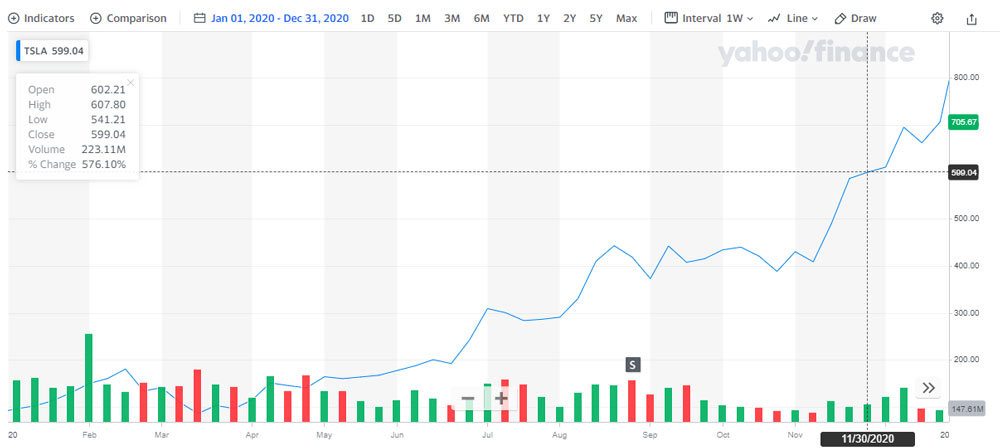
Task: Click the TSLA 599.04 symbol label
Action: point(54,51)
